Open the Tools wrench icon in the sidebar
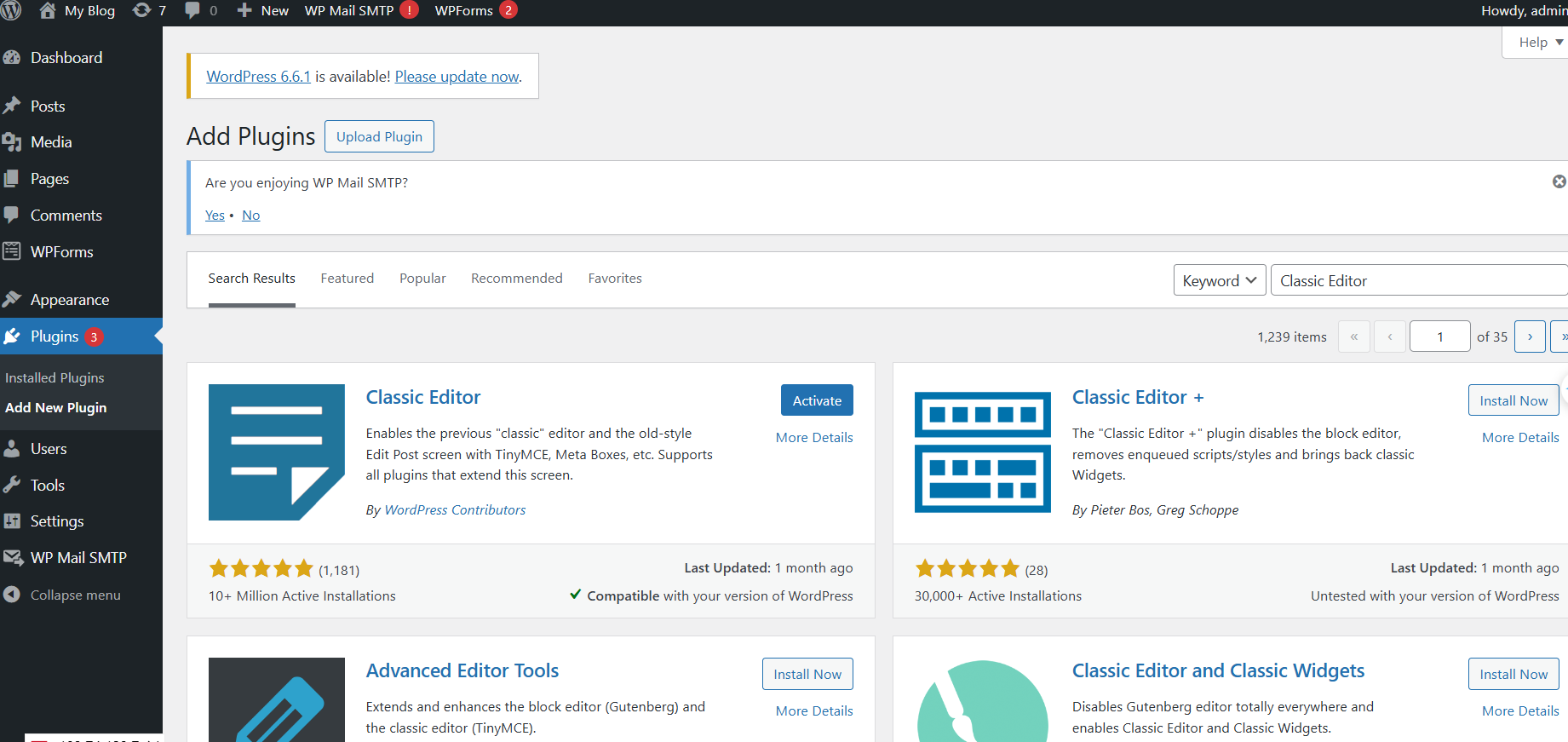 [12, 485]
